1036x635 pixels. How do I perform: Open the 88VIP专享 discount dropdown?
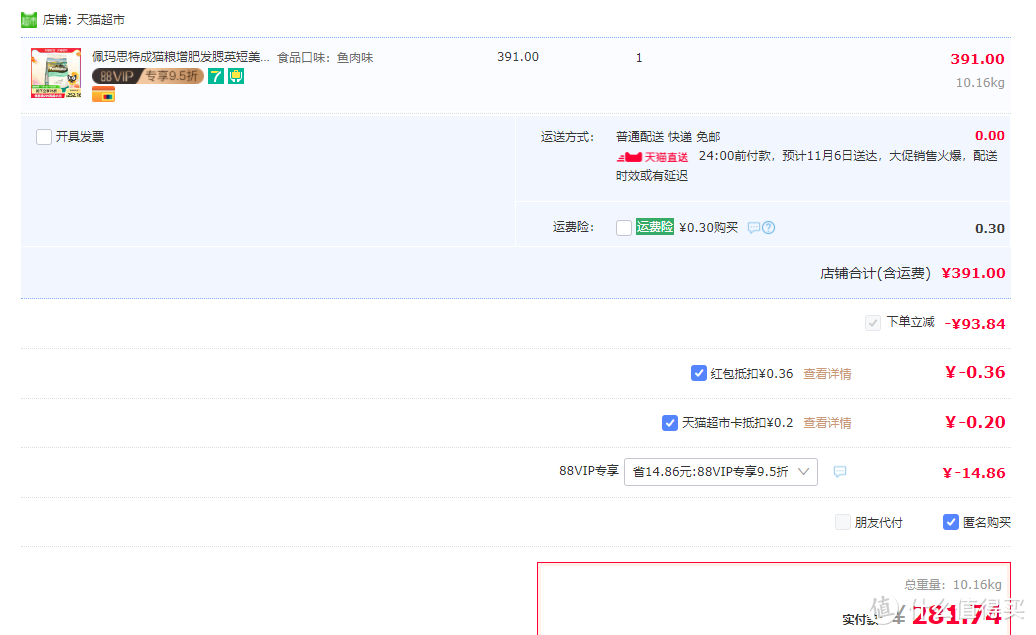[x=720, y=472]
